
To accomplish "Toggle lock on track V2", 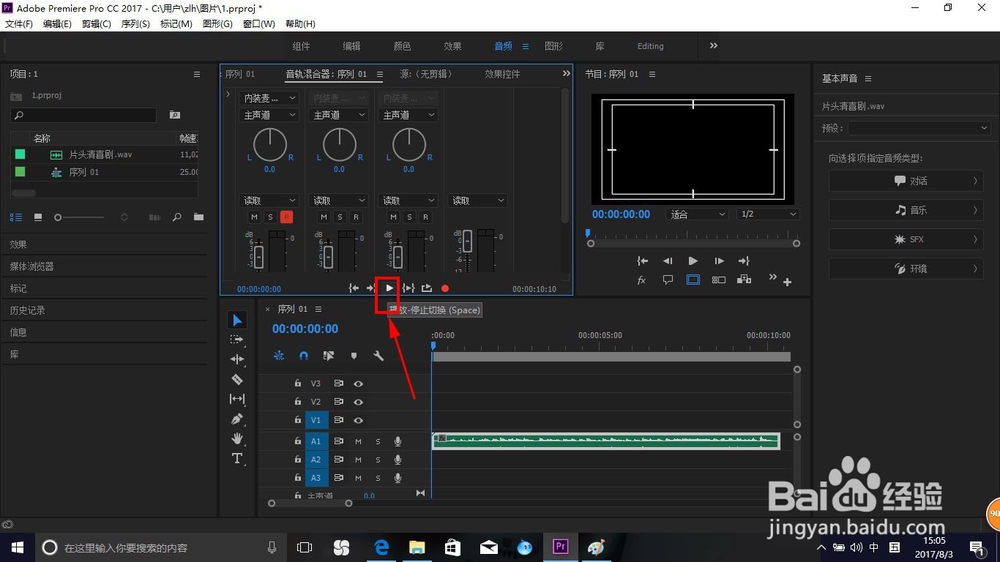I will (x=297, y=401).
